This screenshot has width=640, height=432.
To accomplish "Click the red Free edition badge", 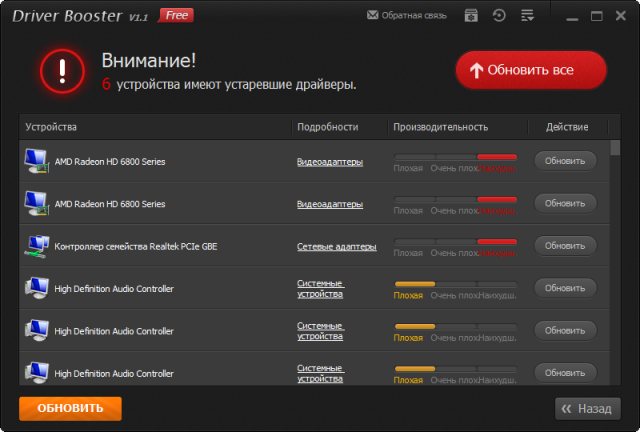I will (x=177, y=15).
